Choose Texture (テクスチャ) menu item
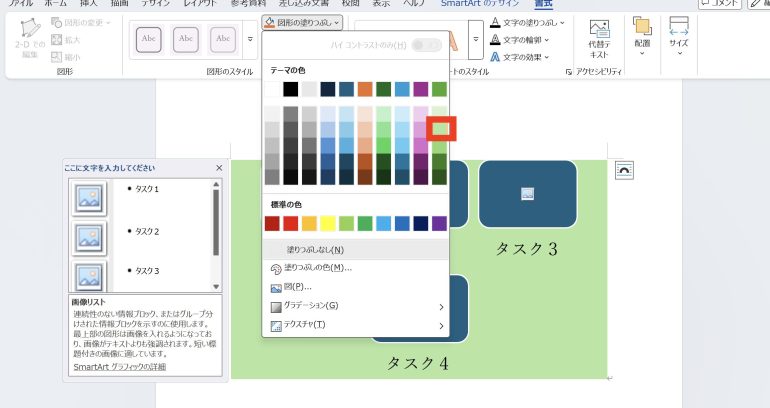The width and height of the screenshot is (770, 408). click(x=356, y=325)
